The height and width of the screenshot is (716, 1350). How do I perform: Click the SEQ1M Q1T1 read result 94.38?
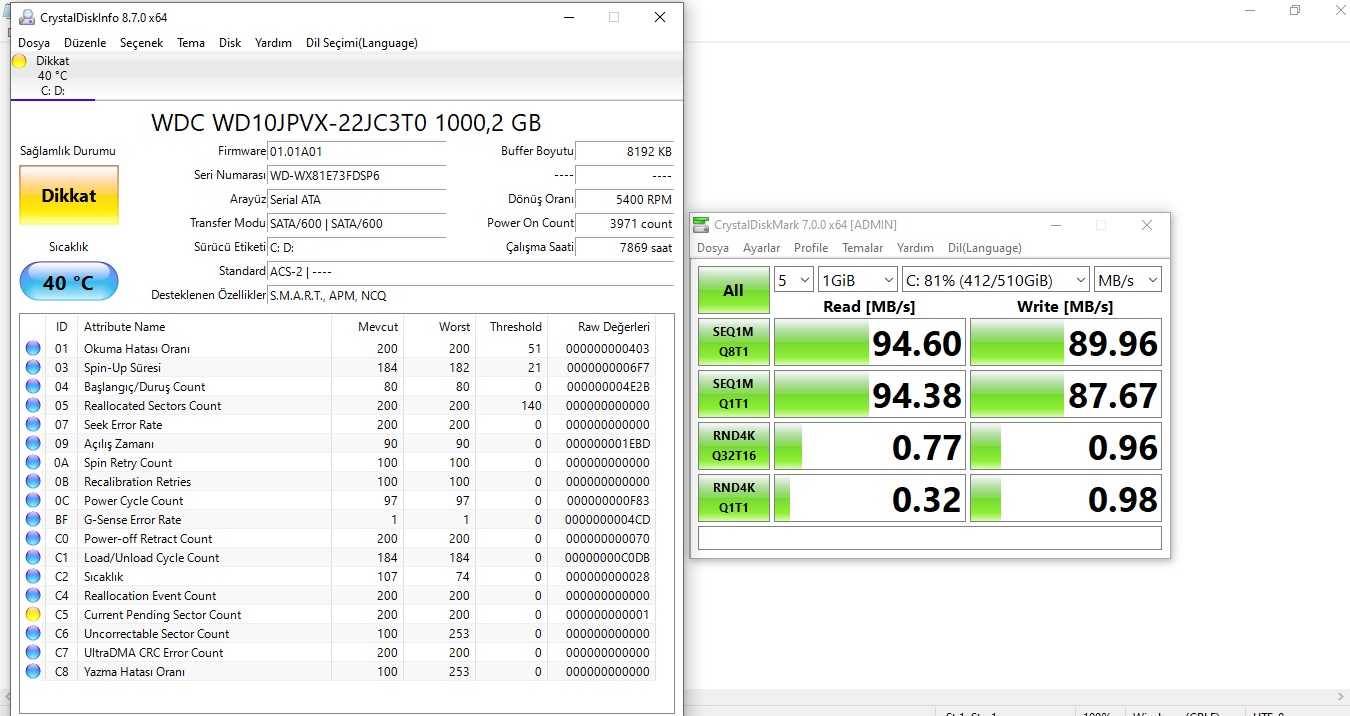870,394
